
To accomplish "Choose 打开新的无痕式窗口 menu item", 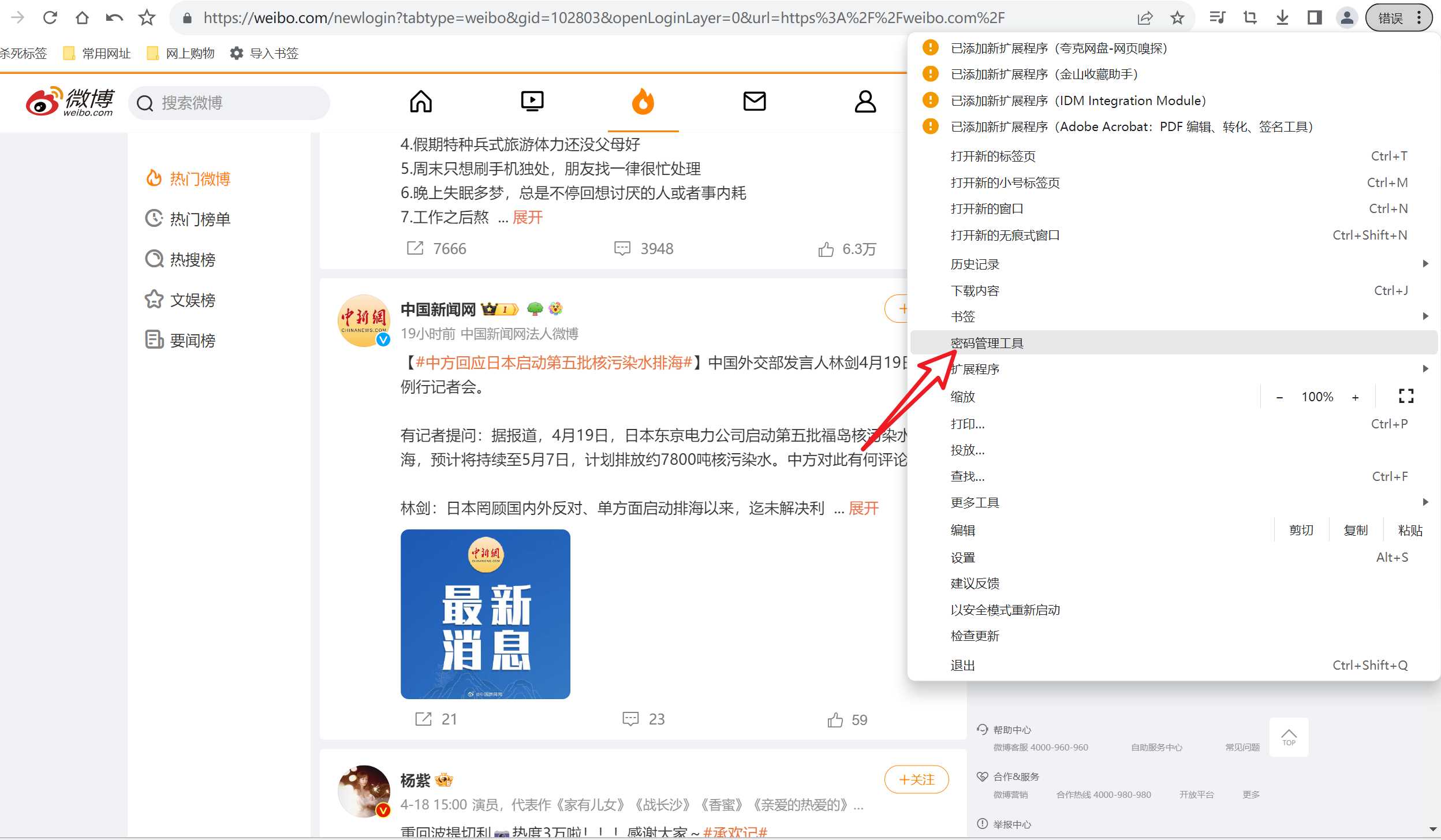I will pos(1174,236).
